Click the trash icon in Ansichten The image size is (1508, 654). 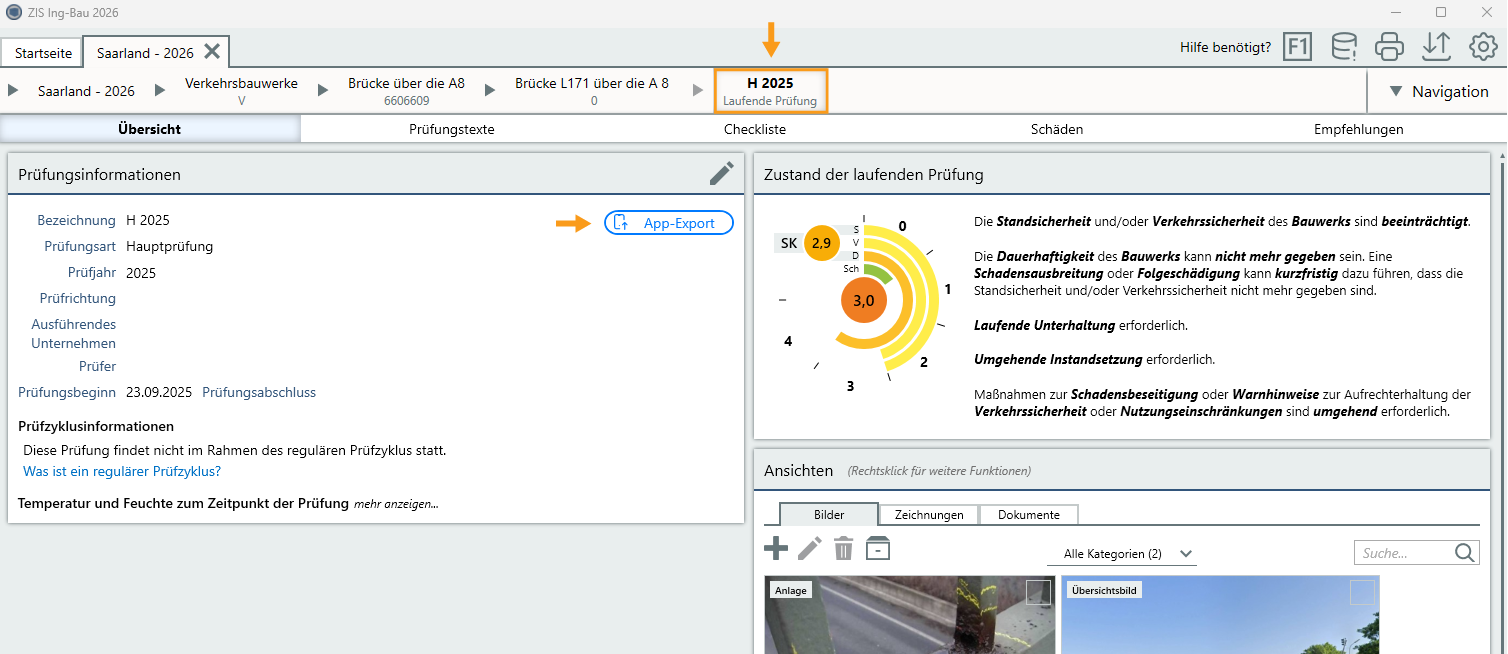844,548
